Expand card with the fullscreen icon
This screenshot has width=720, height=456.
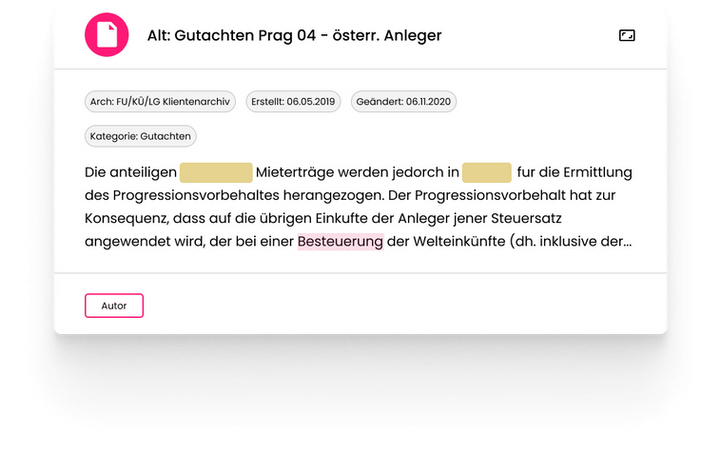tap(627, 35)
